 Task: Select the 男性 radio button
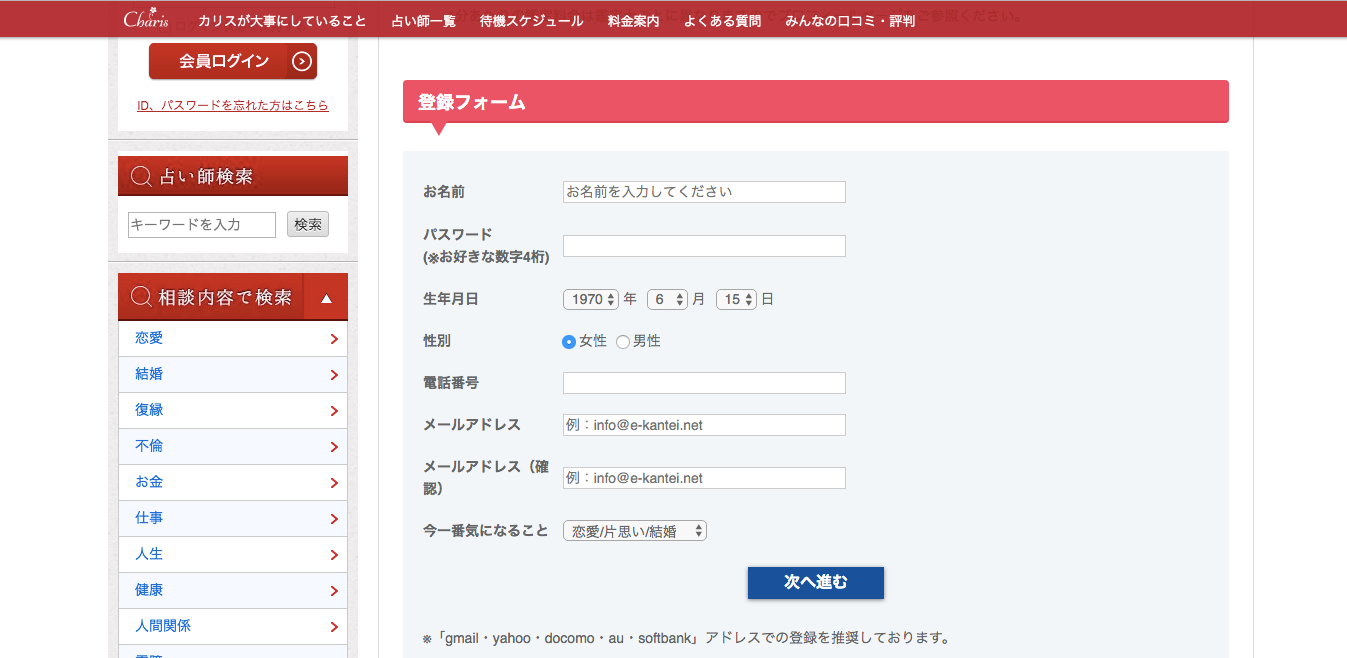623,342
